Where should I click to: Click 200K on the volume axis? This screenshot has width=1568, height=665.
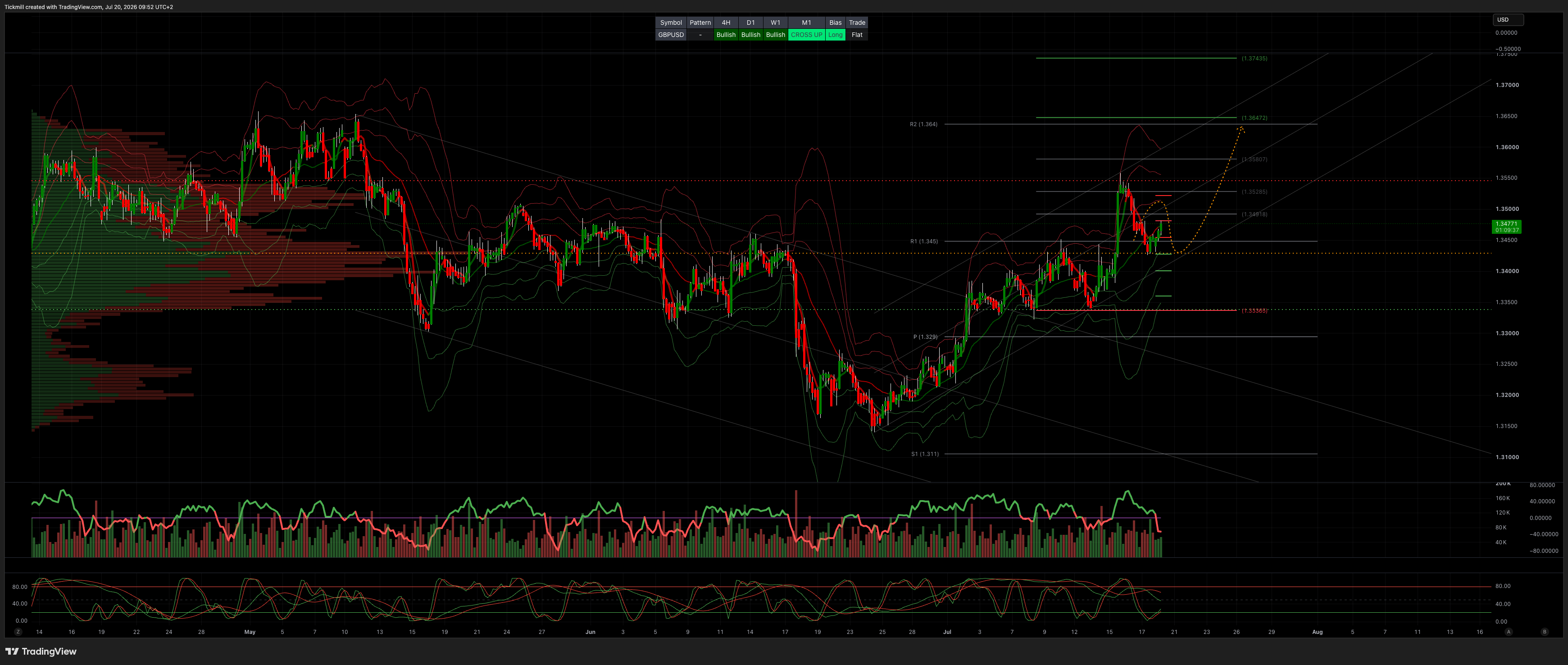[1503, 483]
